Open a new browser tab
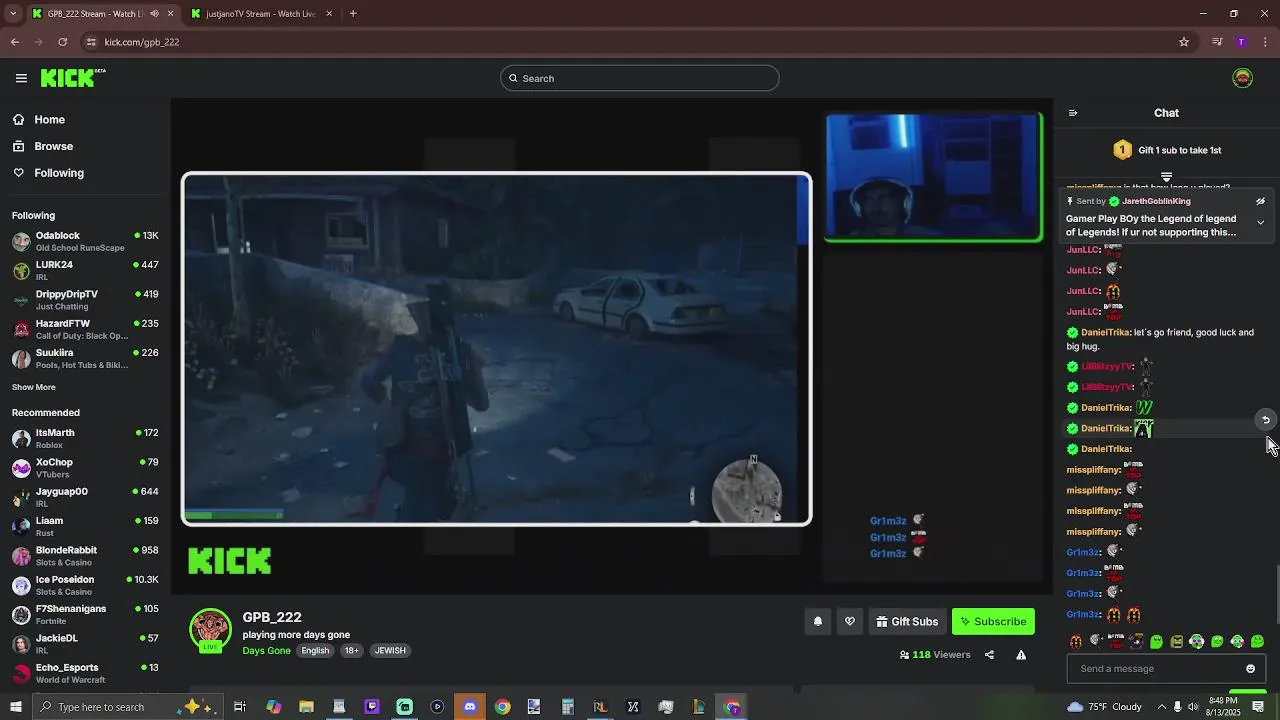The height and width of the screenshot is (720, 1280). tap(353, 14)
